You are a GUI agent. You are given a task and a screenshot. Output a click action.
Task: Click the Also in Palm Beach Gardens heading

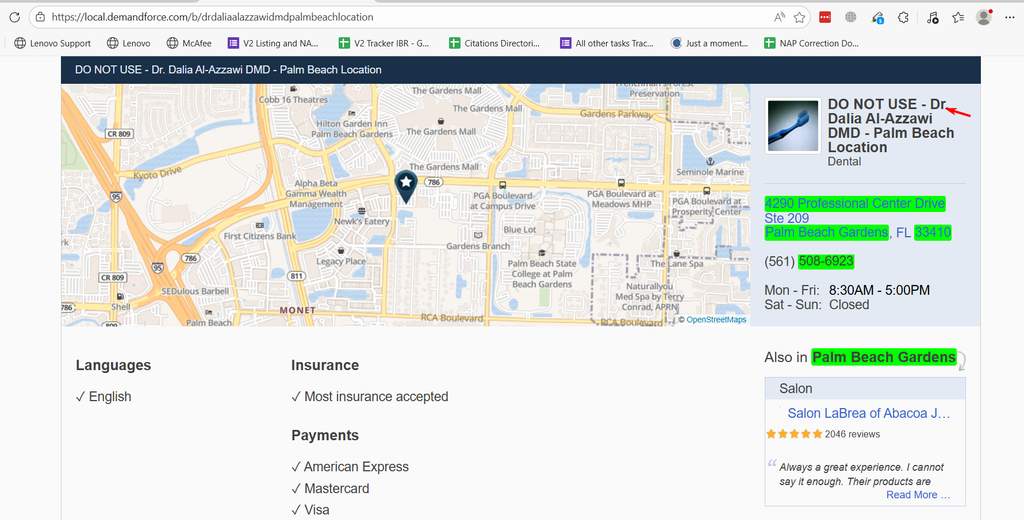[861, 357]
